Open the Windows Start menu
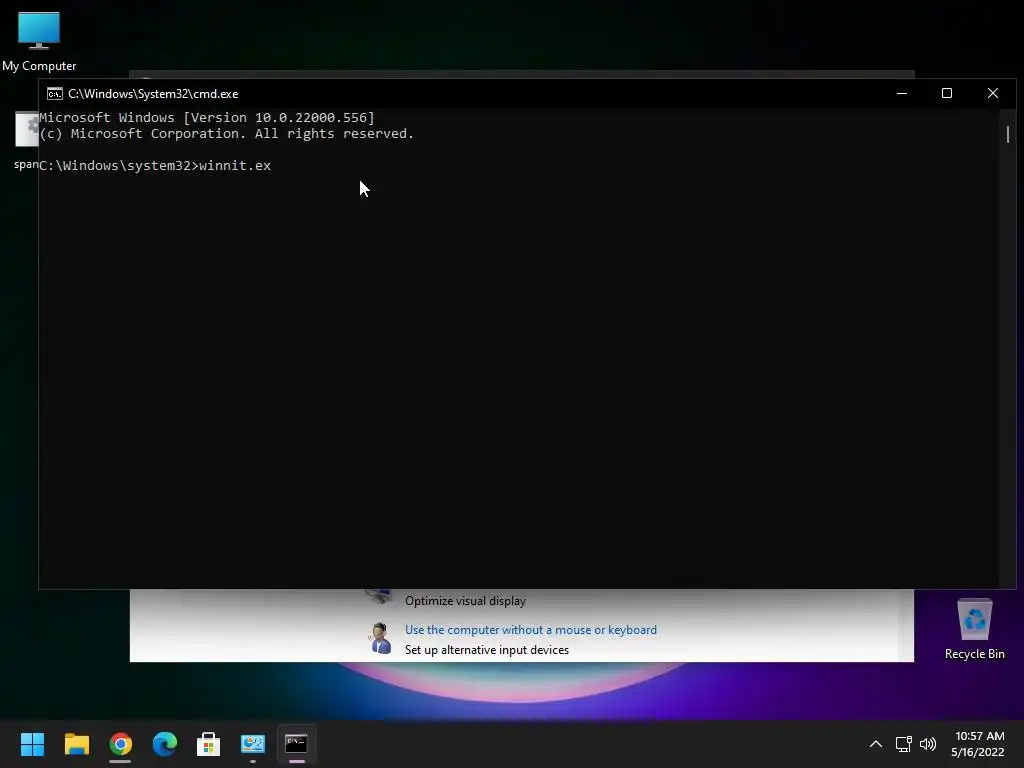The height and width of the screenshot is (768, 1024). point(32,744)
